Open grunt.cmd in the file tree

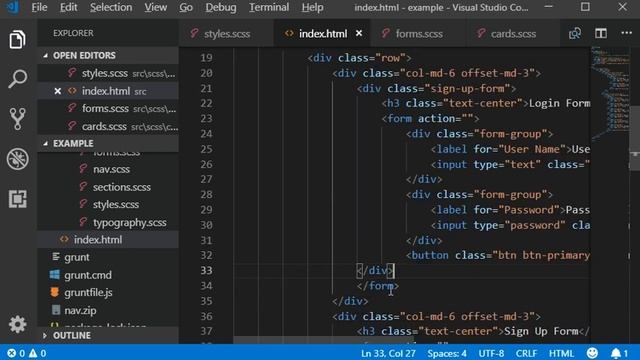(x=108, y=275)
